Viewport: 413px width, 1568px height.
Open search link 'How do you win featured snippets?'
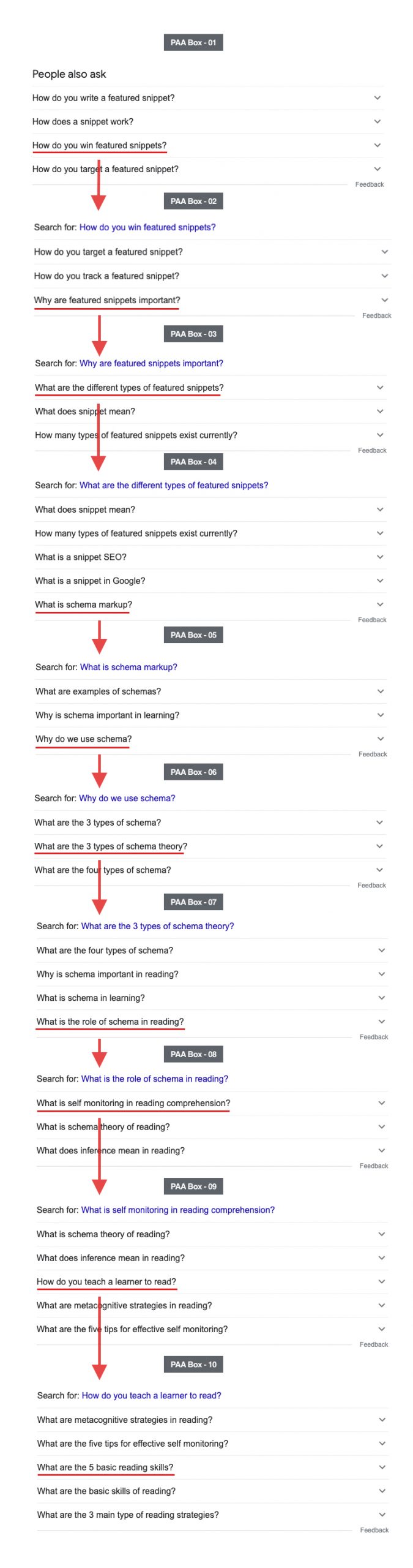pos(147,227)
